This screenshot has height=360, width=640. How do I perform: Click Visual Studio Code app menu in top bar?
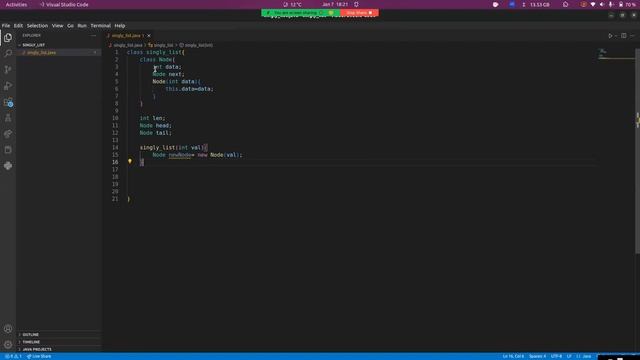tap(64, 4)
